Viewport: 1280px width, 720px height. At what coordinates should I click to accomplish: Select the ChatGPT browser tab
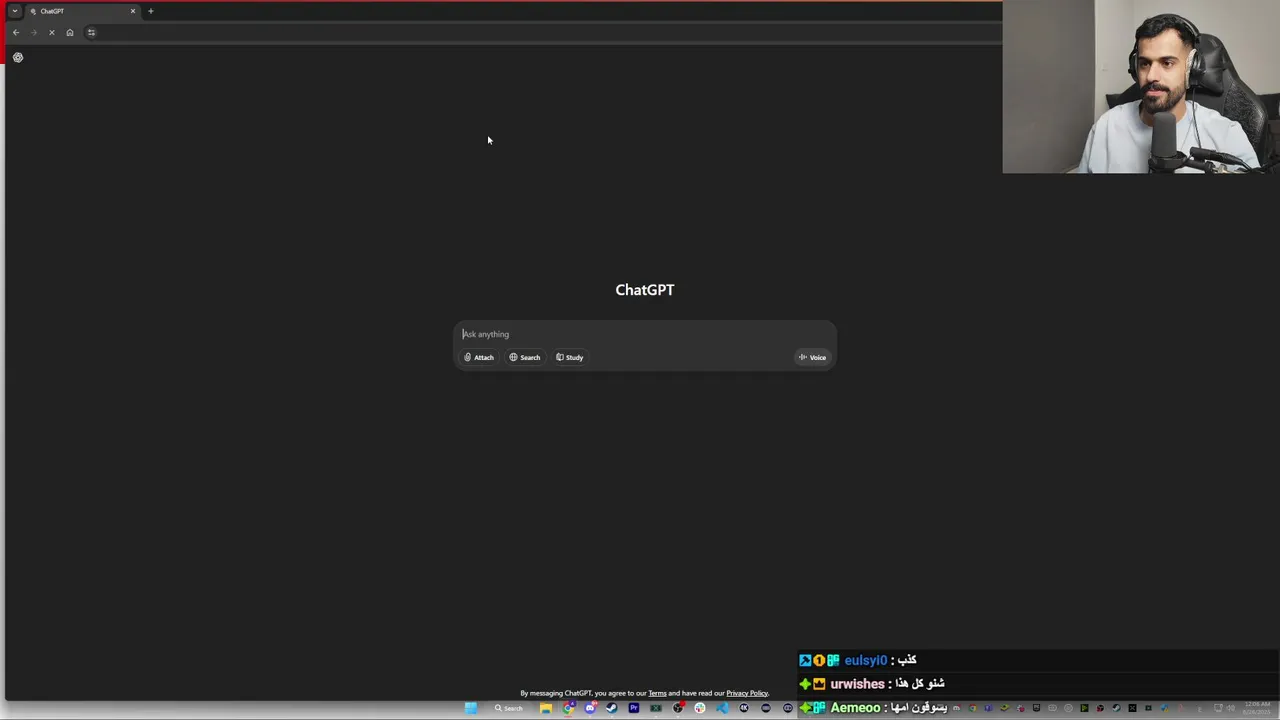point(82,11)
